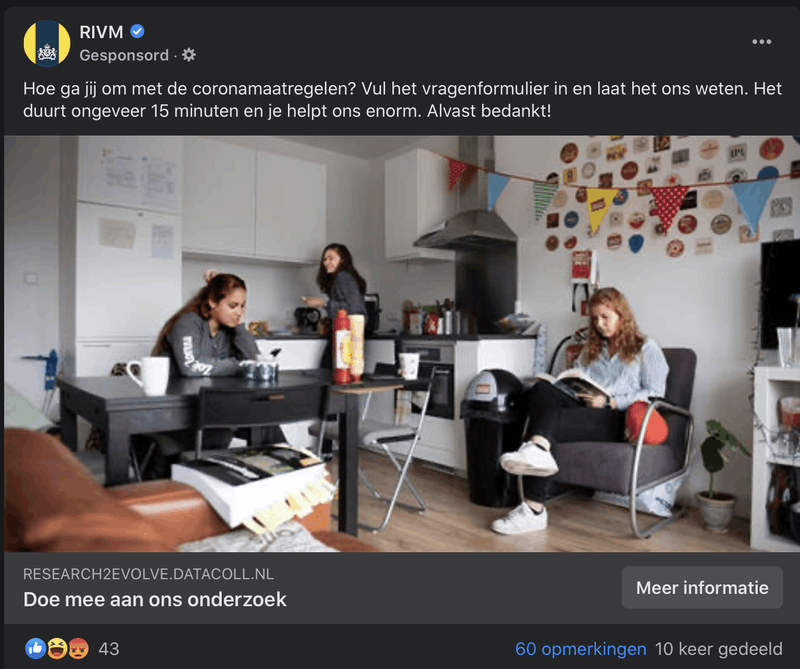Click the Gesponsord label
800x669 pixels.
[124, 55]
